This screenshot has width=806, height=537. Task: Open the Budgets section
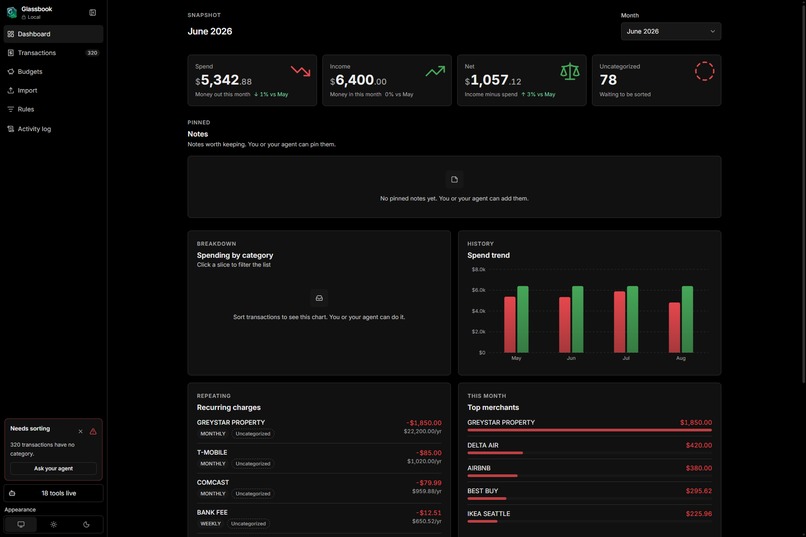coord(53,71)
